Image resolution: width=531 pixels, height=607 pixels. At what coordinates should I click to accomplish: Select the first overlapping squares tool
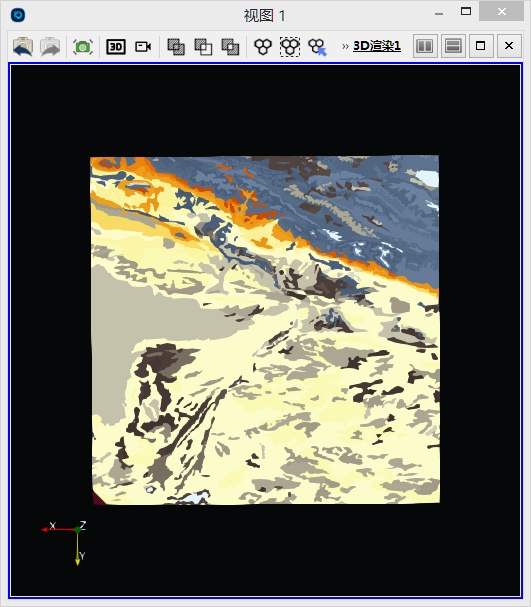coord(176,47)
